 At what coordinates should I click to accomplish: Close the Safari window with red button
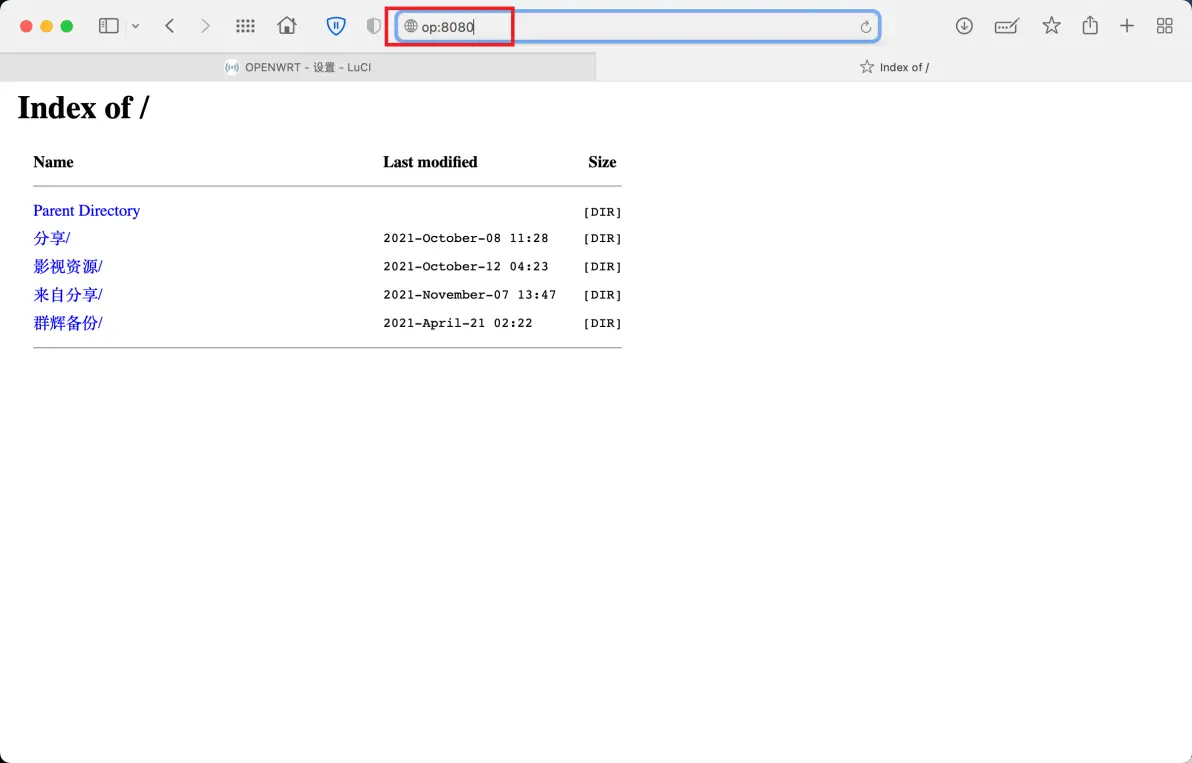(x=26, y=26)
